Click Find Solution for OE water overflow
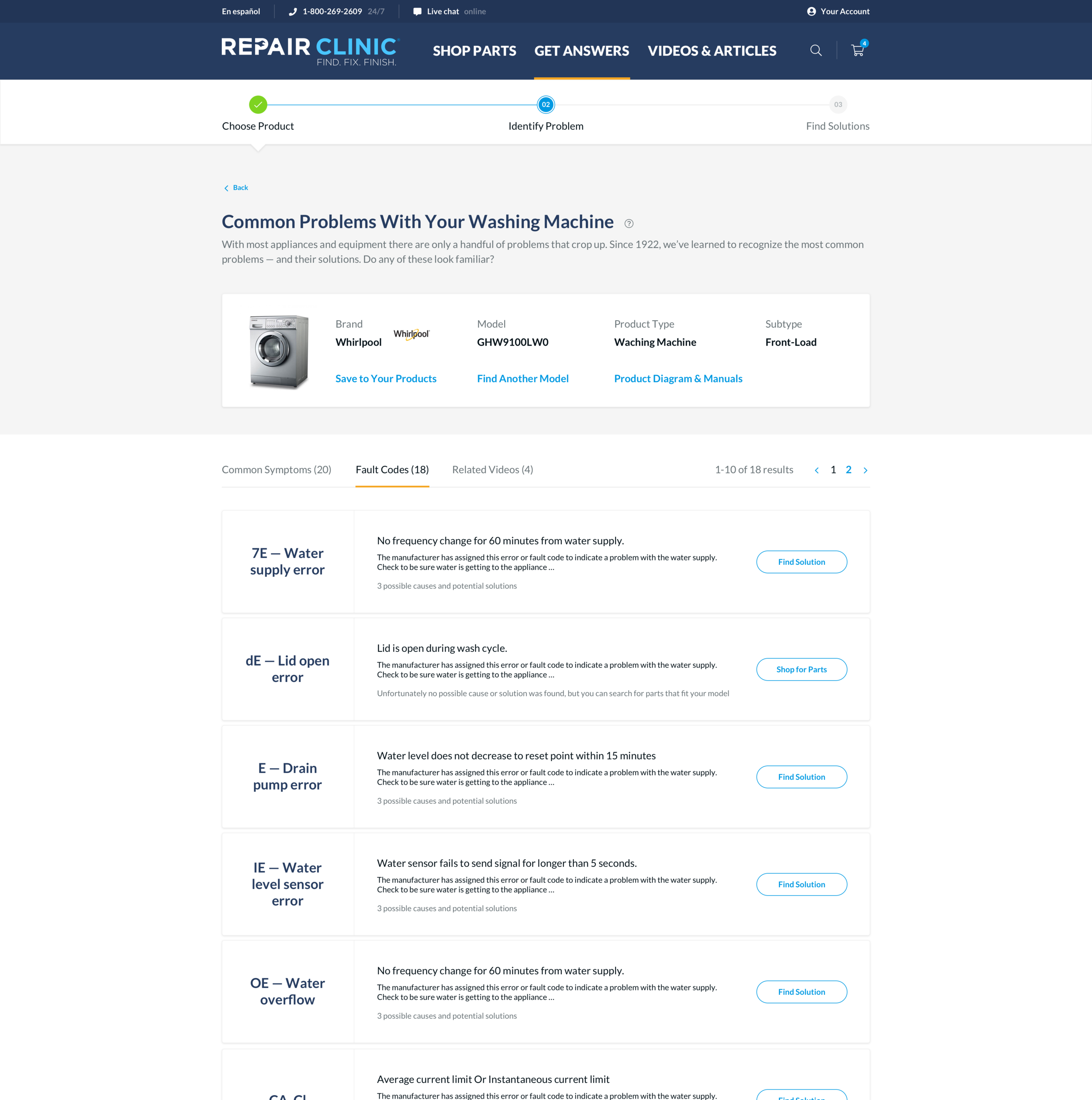Screen dimensions: 1092x1100 pyautogui.click(x=801, y=993)
